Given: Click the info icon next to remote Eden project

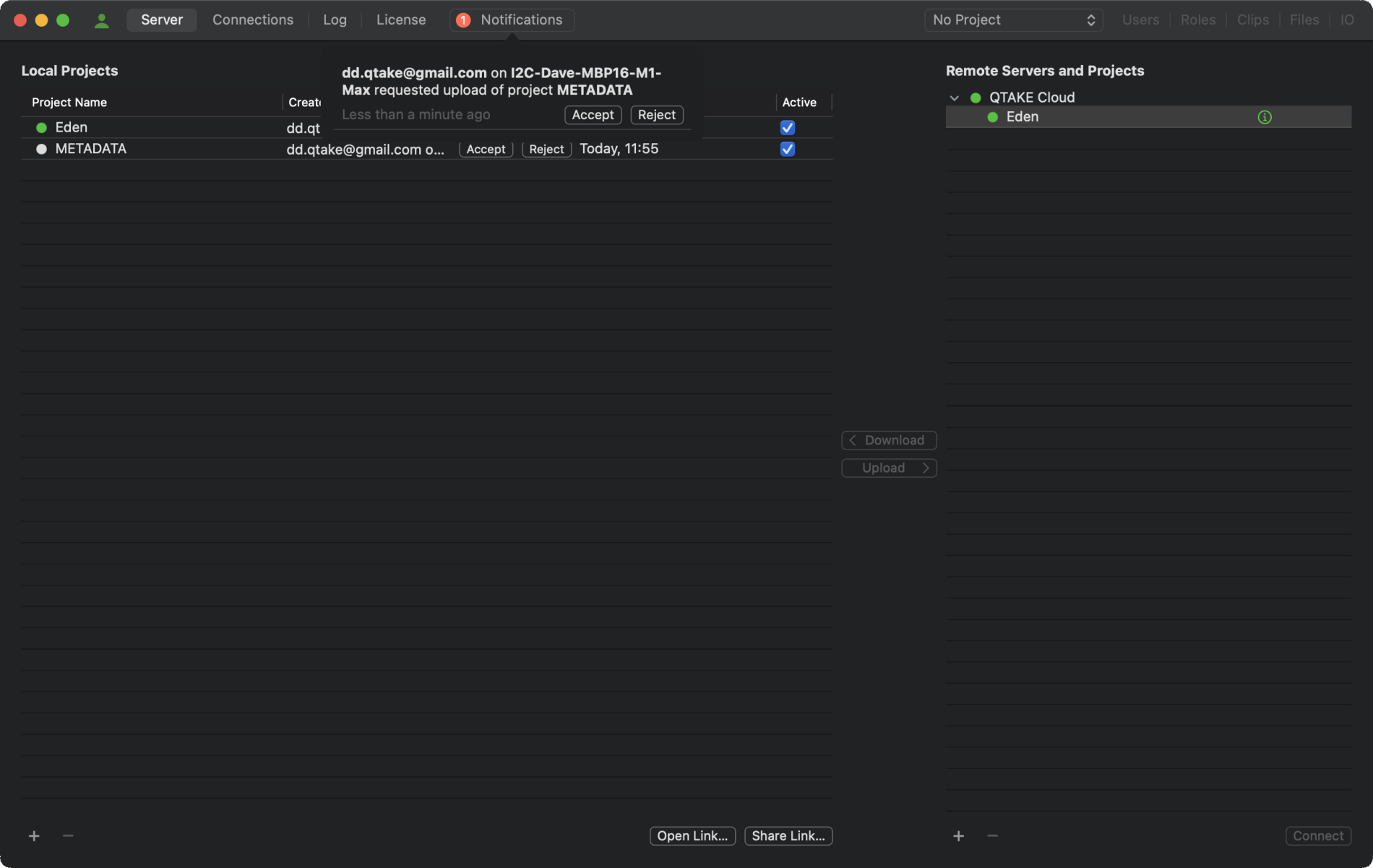Looking at the screenshot, I should click(1265, 116).
